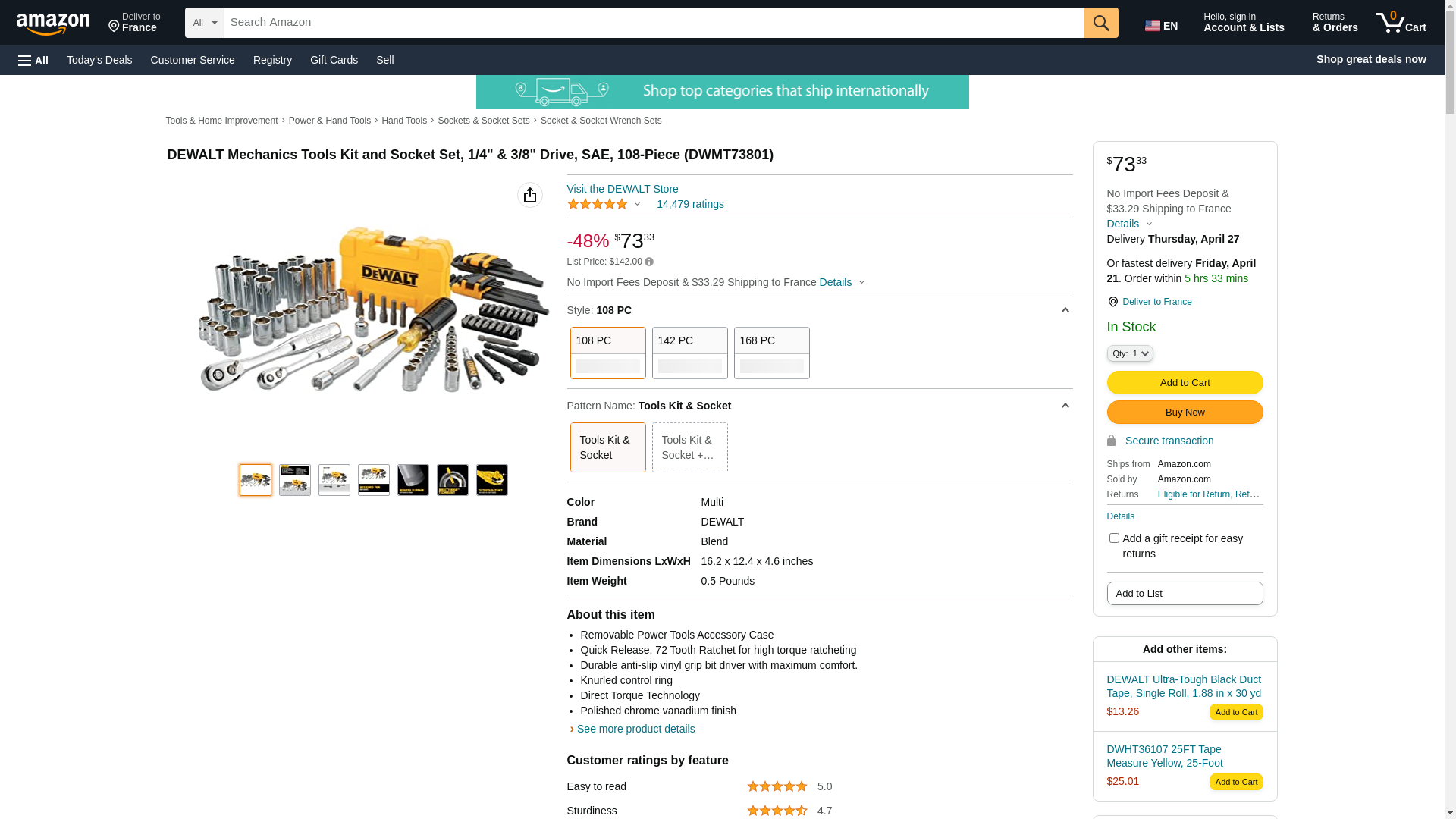Open the search category All dropdown

point(205,23)
